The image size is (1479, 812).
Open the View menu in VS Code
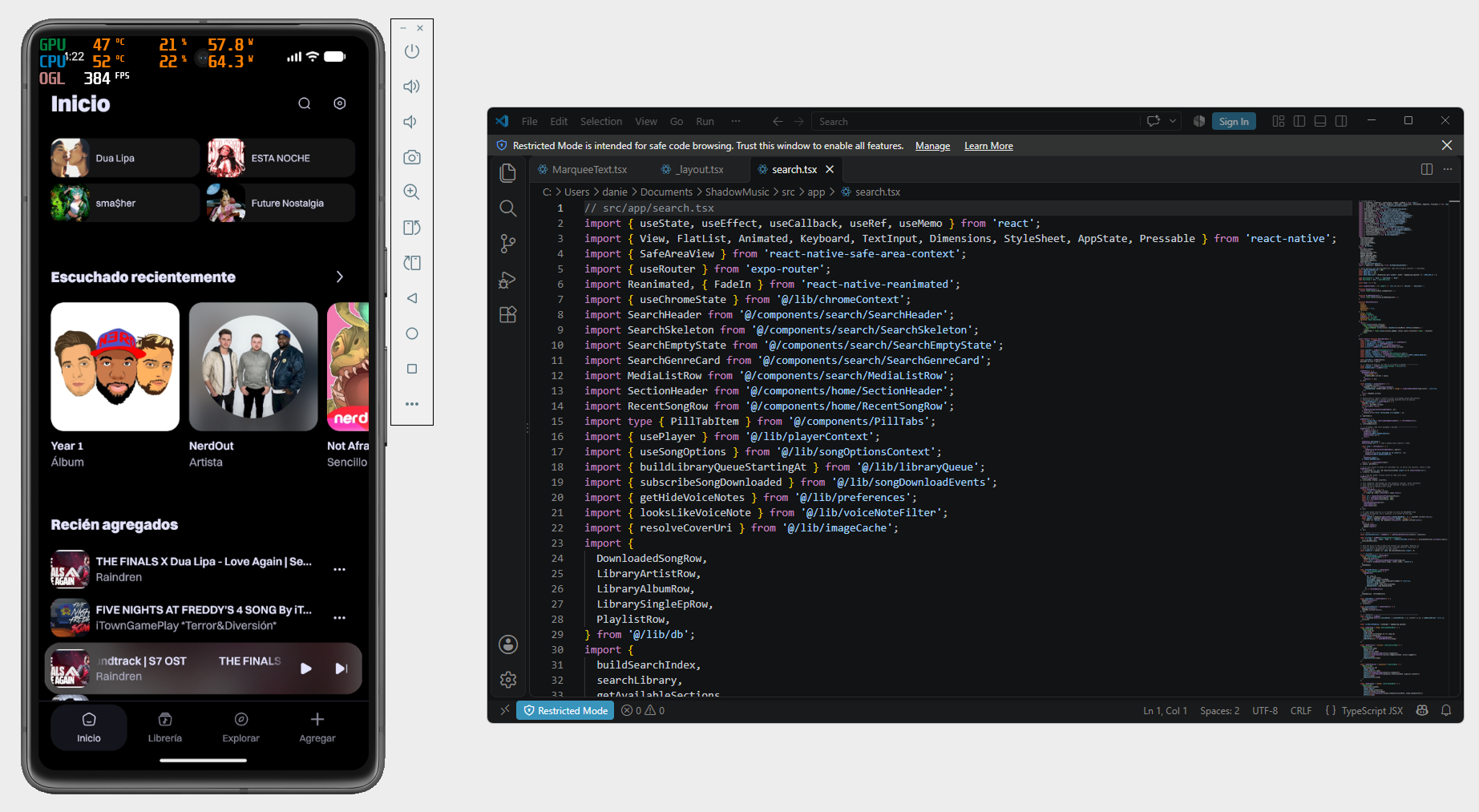click(x=646, y=121)
